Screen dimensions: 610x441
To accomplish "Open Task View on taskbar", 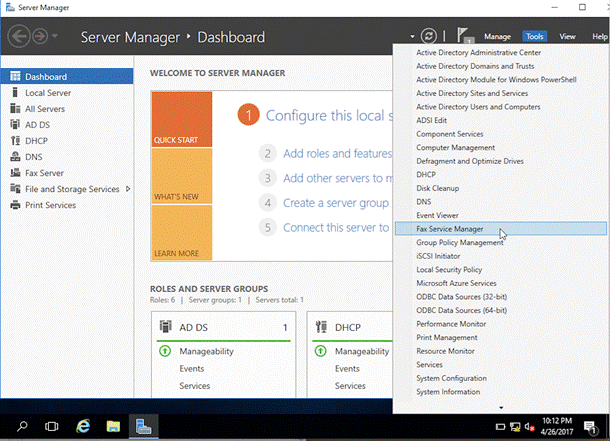I will (52, 425).
